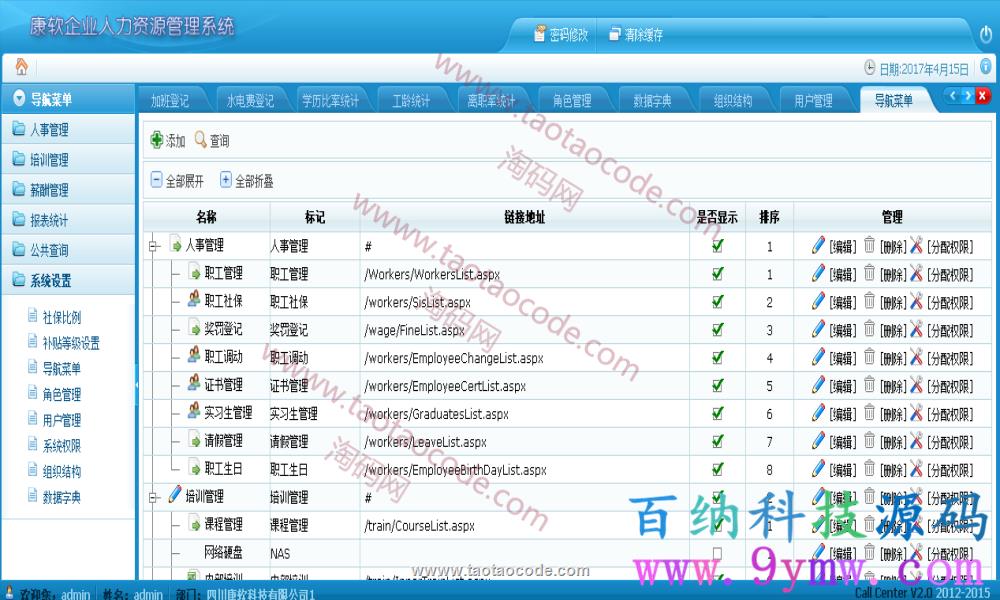Viewport: 1000px width, 600px height.
Task: Click 清除缓存 clear cache button
Action: [x=635, y=35]
